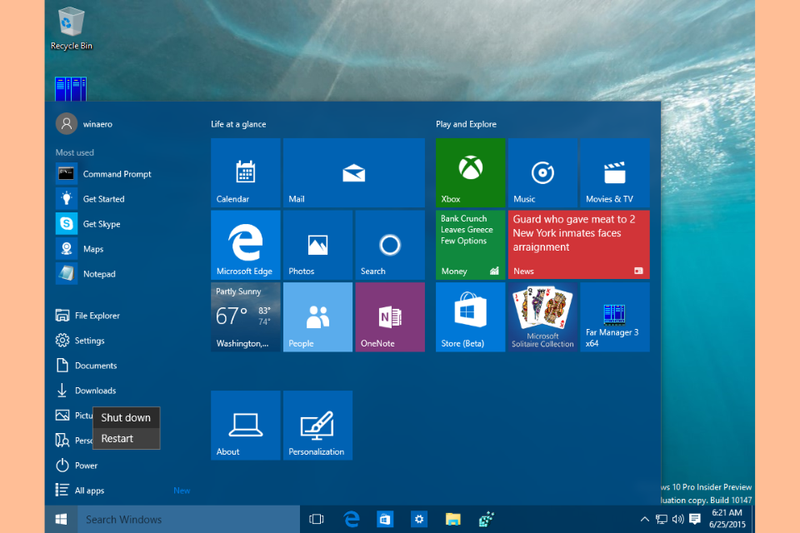Click the Recycle Bin desktop icon
800x533 pixels.
[x=71, y=29]
